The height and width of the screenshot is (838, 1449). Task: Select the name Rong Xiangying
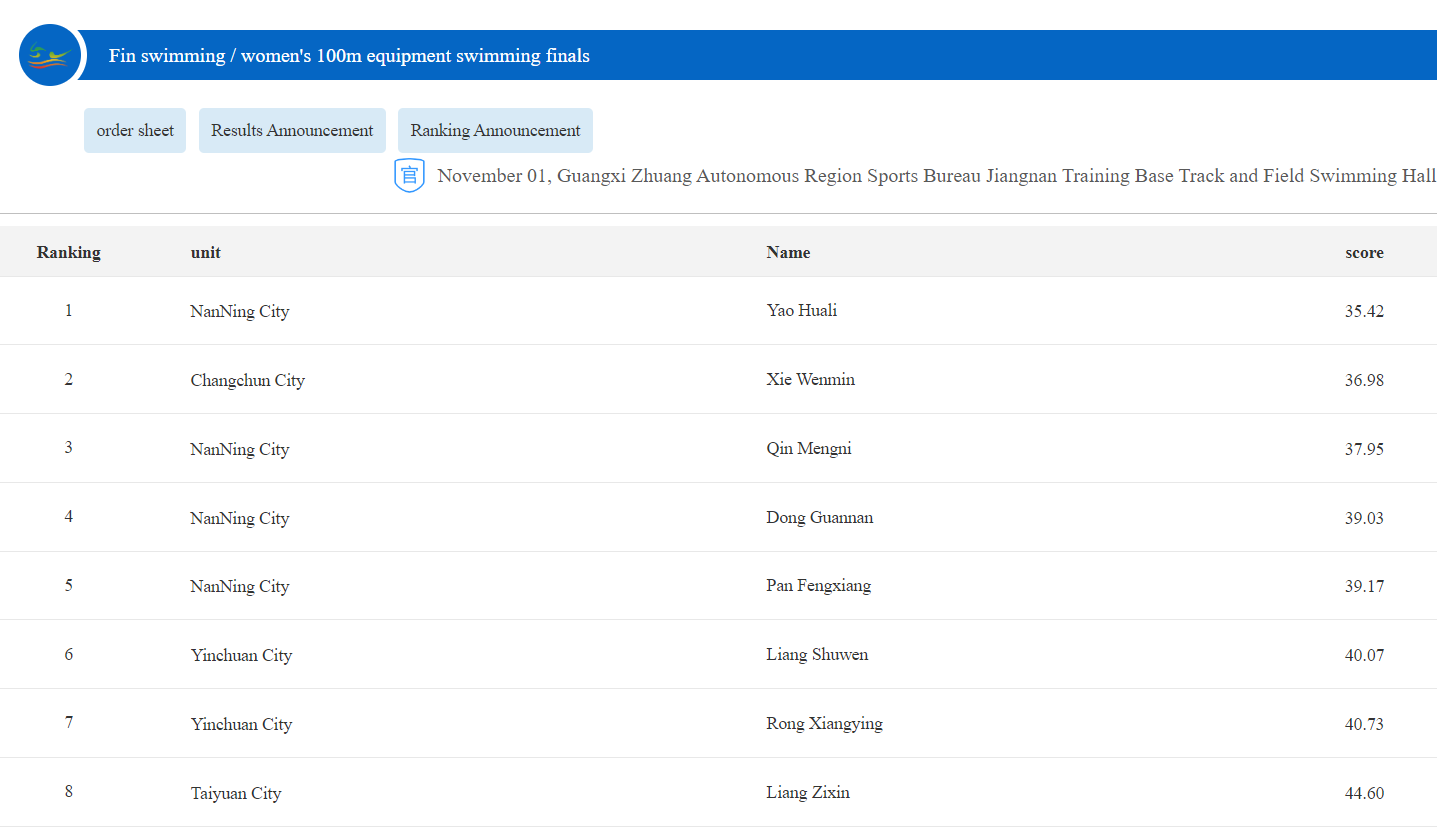click(825, 724)
